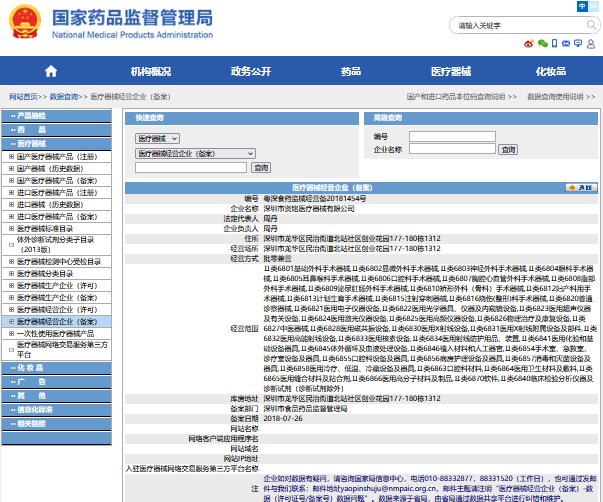Select the 广告 sidebar section
603x502 pixels.
click(57, 382)
